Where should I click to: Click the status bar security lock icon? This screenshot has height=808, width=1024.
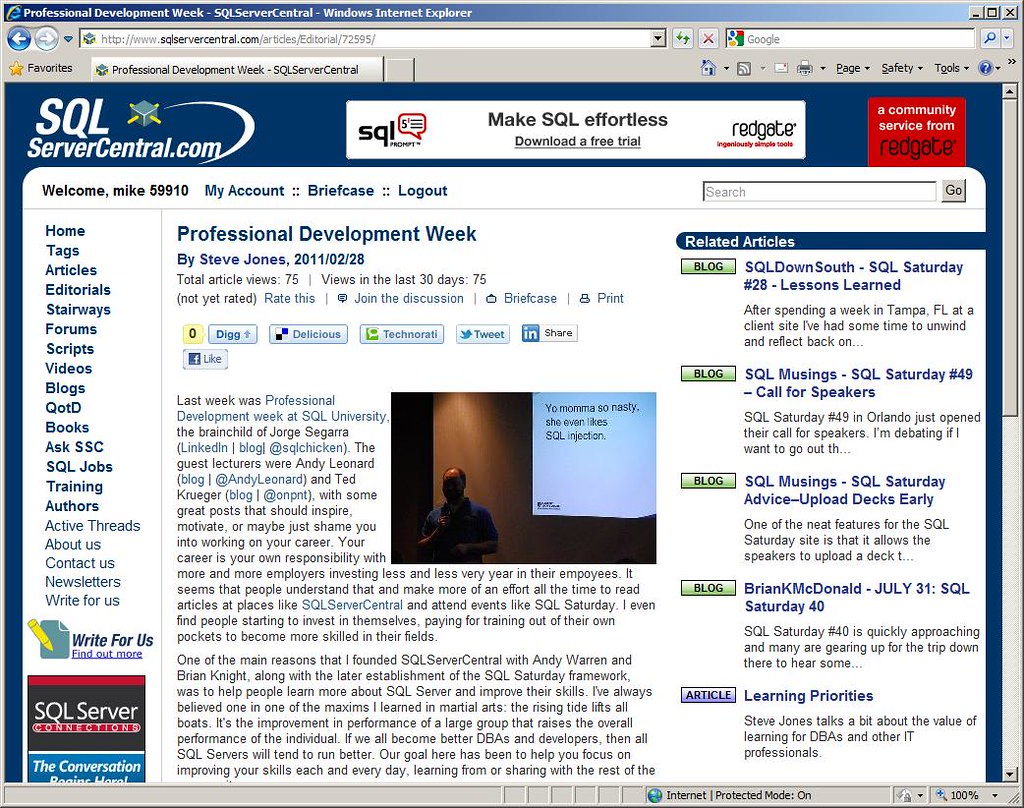tap(904, 795)
